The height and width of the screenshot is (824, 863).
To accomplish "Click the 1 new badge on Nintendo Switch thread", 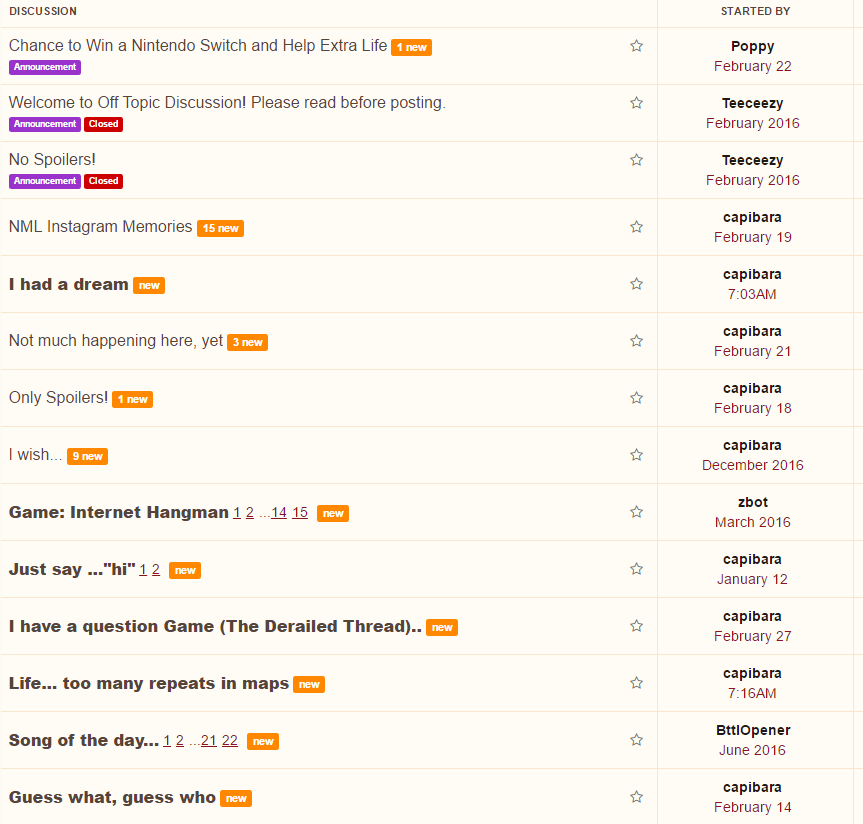I will 411,47.
